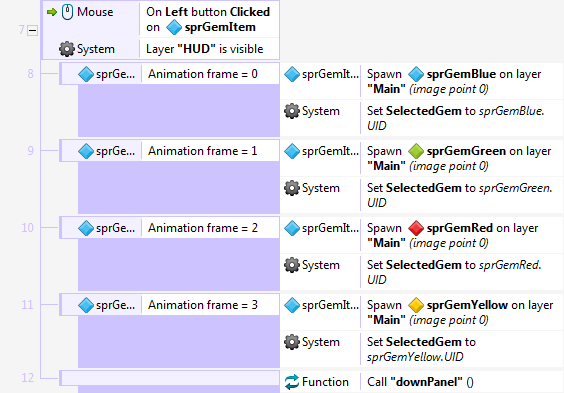Select the 'Animation frame = 2' condition
564x393 pixels.
coord(203,228)
